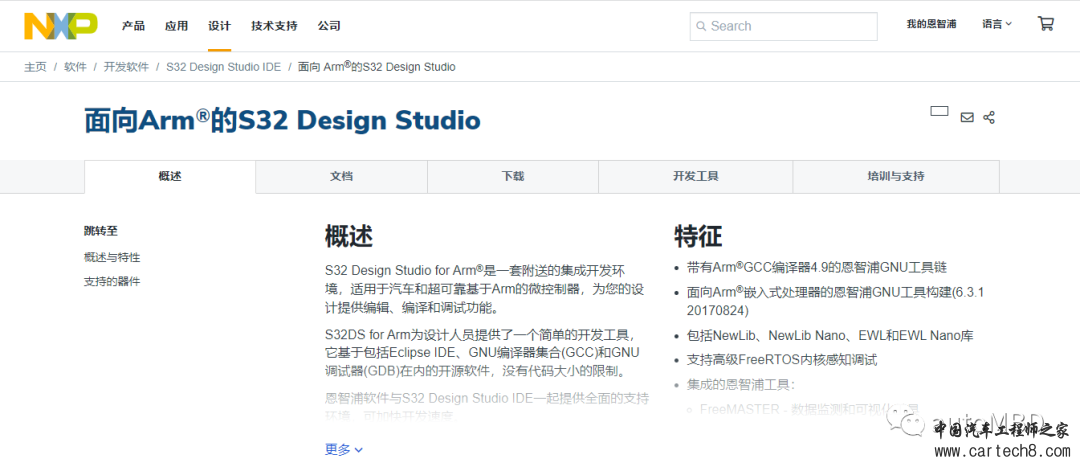Switch to the 培训与支持 tab

(x=895, y=176)
